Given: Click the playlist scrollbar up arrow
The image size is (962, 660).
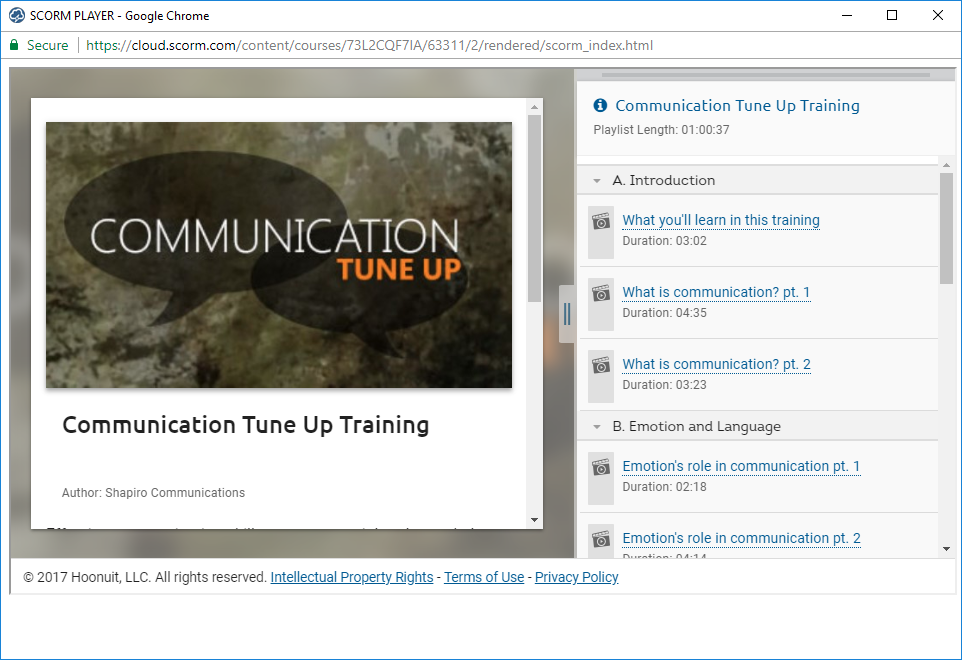Looking at the screenshot, I should coord(946,165).
